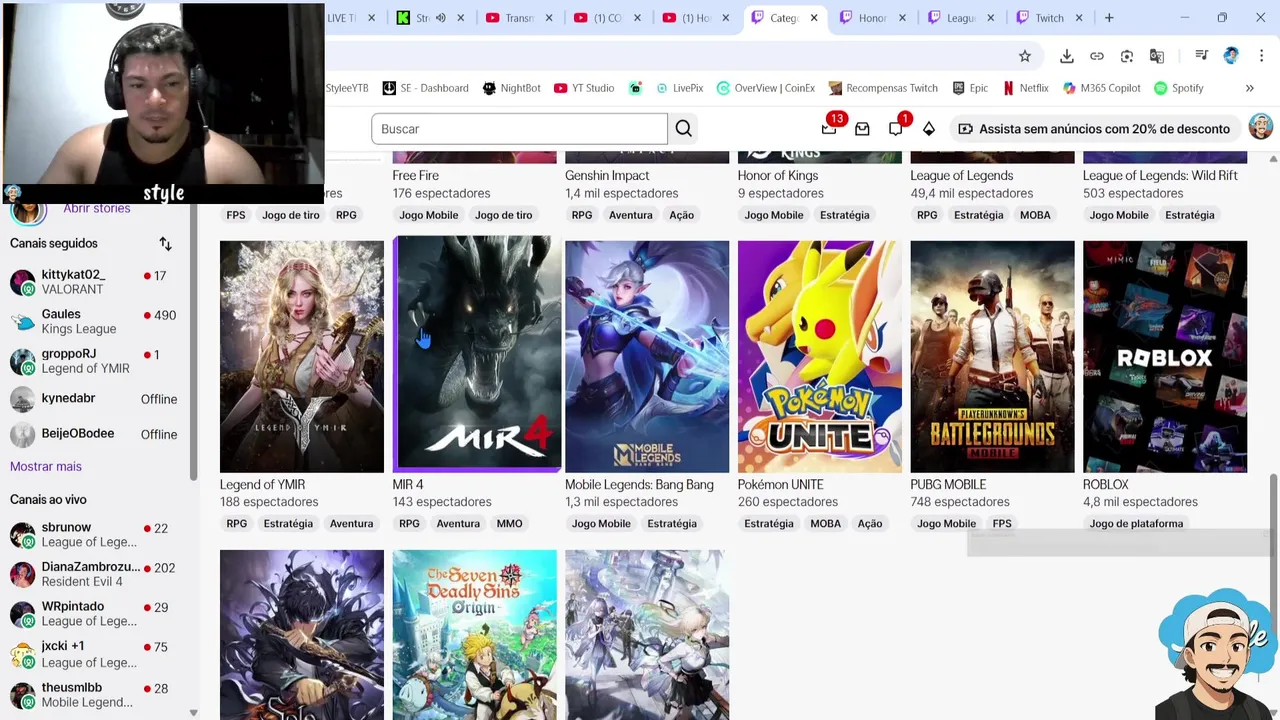The image size is (1280, 720).
Task: Open the Chrome profile avatar
Action: (1231, 56)
